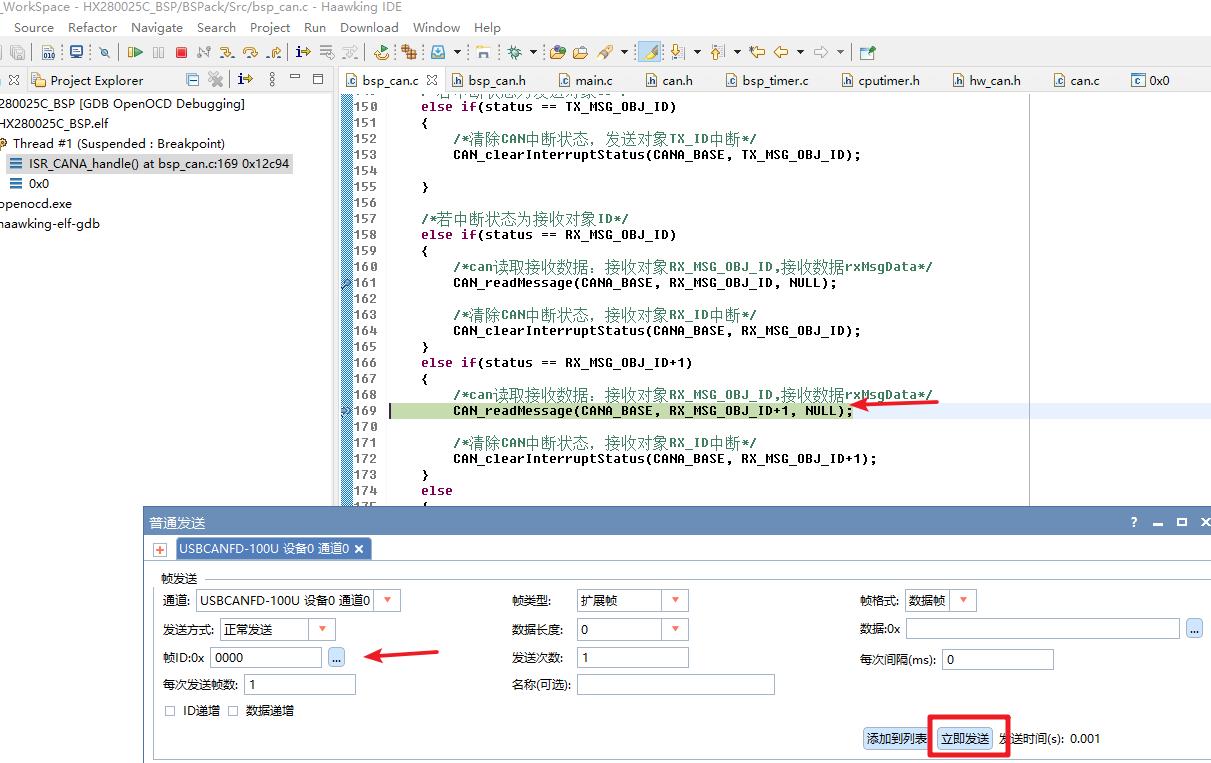Open the 帧类型 dropdown
The height and width of the screenshot is (763, 1211).
[x=675, y=601]
